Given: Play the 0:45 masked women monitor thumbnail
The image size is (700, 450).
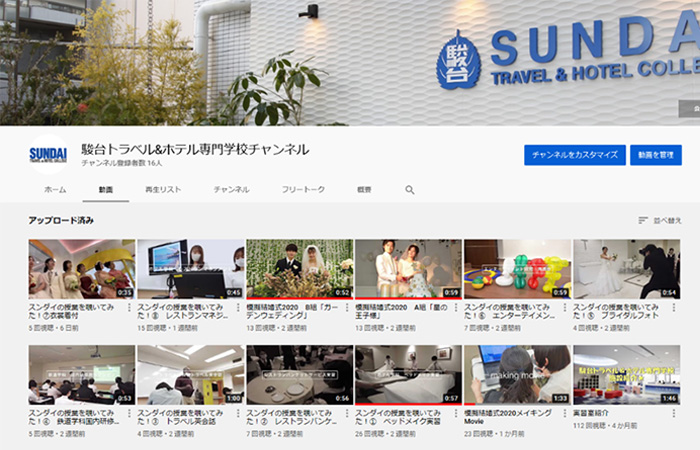Looking at the screenshot, I should pyautogui.click(x=191, y=269).
